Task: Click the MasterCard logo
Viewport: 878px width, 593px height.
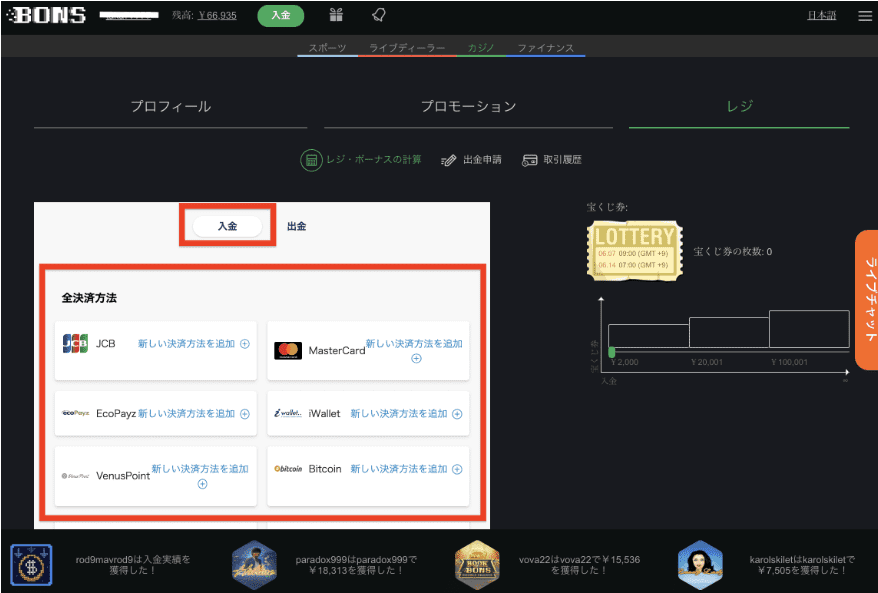Action: tap(288, 351)
